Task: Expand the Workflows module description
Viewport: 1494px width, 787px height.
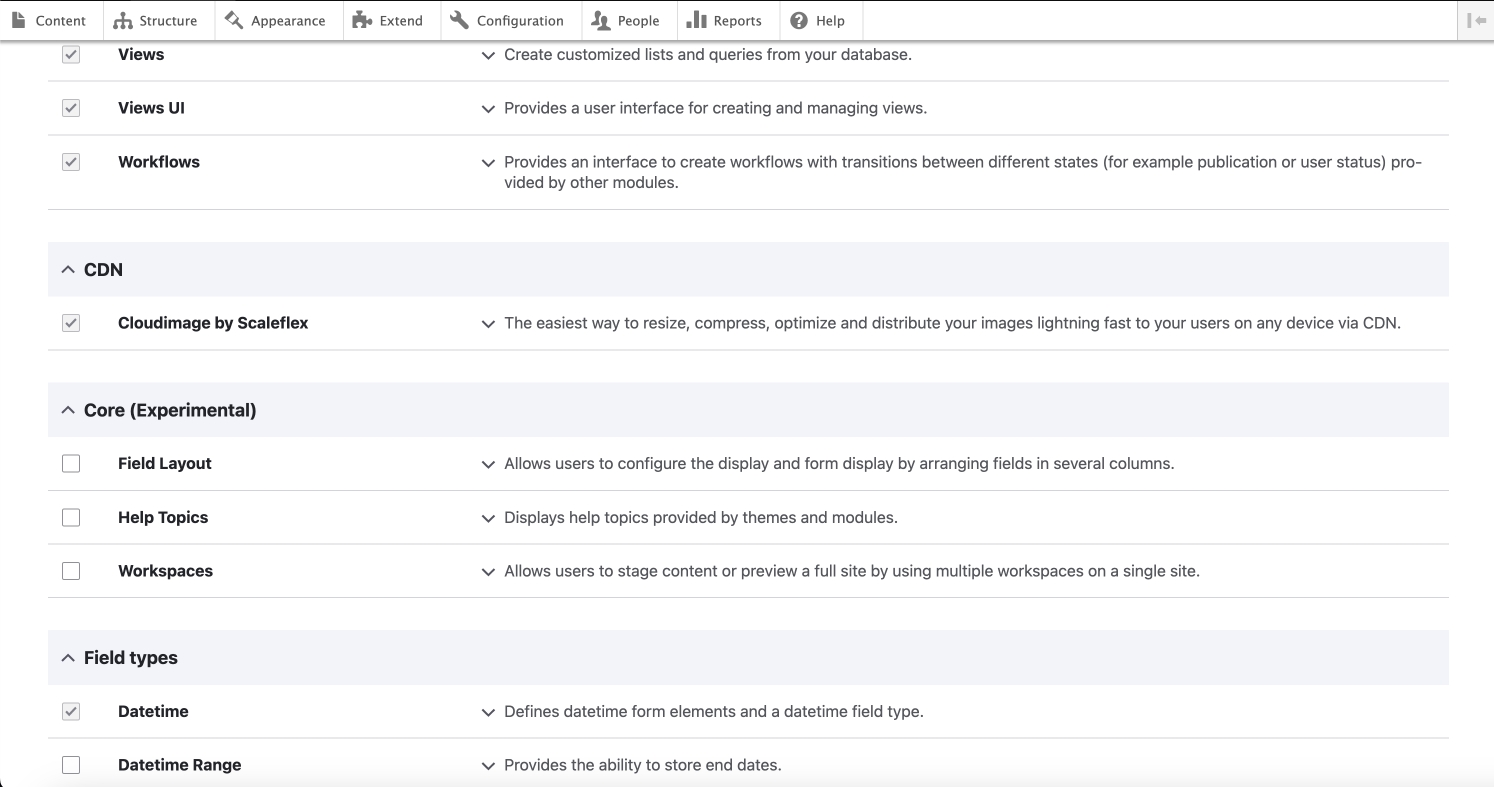Action: (x=488, y=163)
